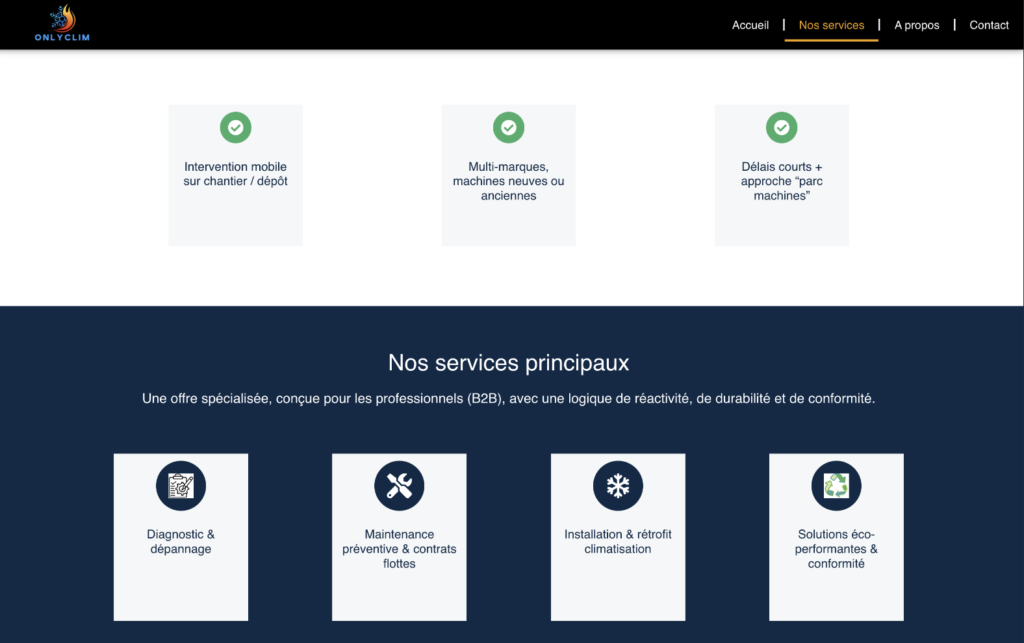This screenshot has height=643, width=1024.
Task: Click the OnlyClim flame logo
Action: [x=62, y=24]
